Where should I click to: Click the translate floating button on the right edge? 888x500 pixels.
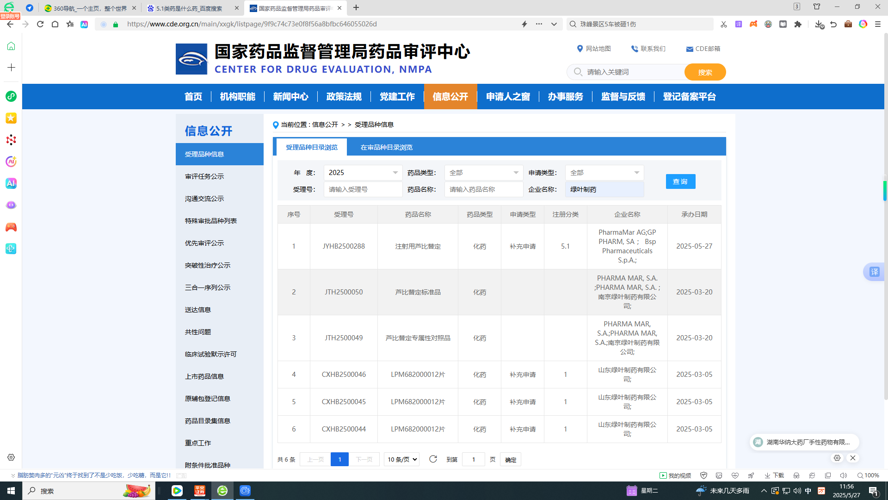click(874, 272)
